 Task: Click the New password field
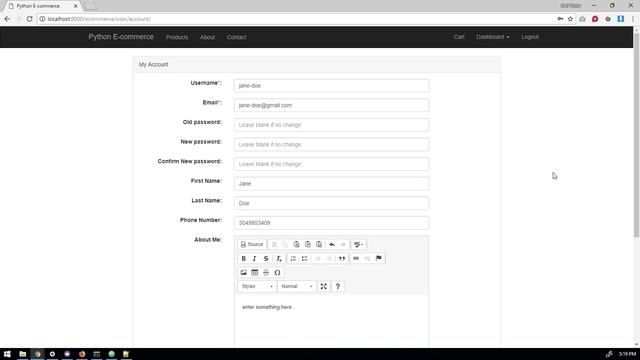point(331,144)
